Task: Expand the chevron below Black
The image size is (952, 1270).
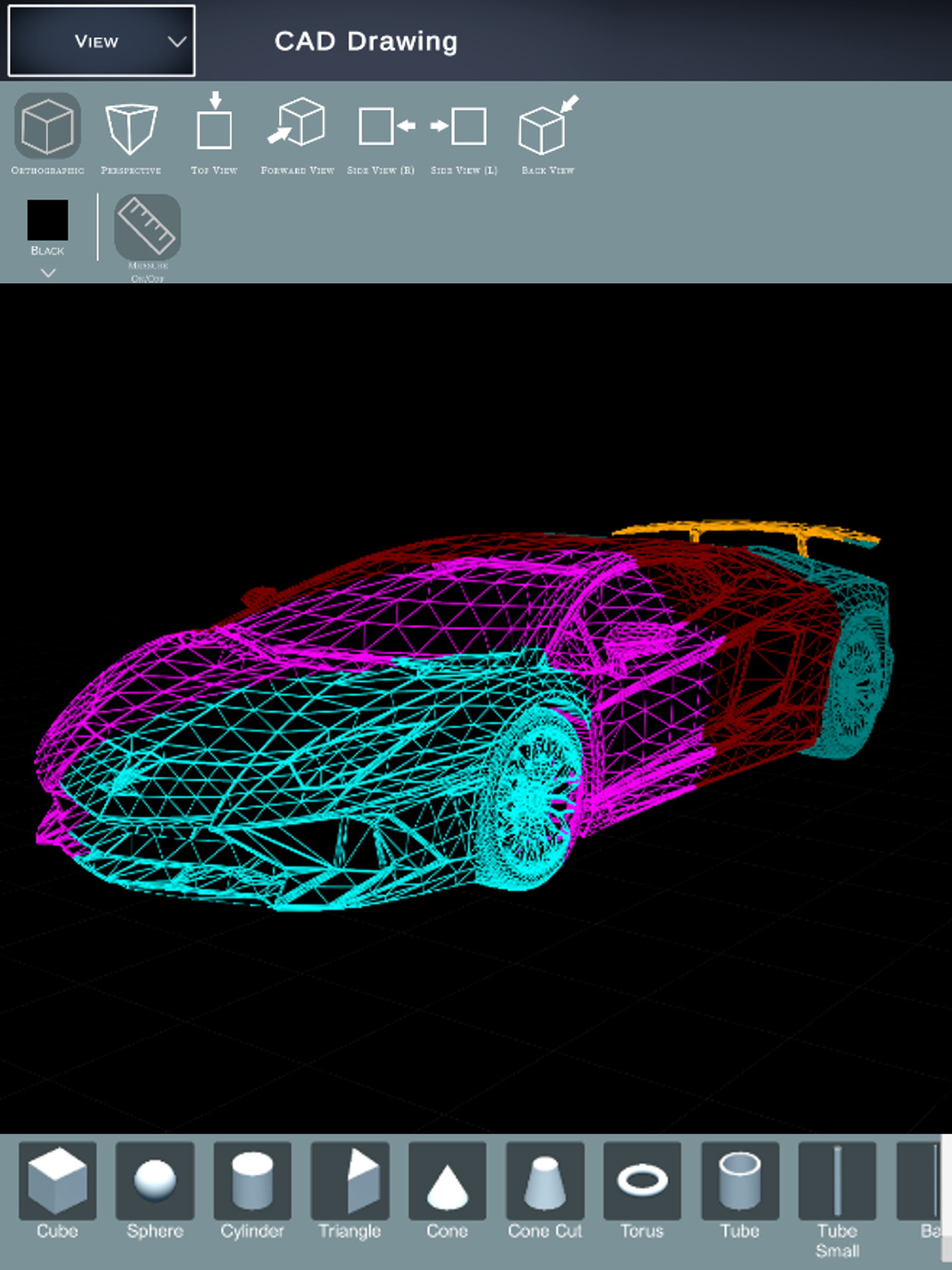Action: click(48, 273)
